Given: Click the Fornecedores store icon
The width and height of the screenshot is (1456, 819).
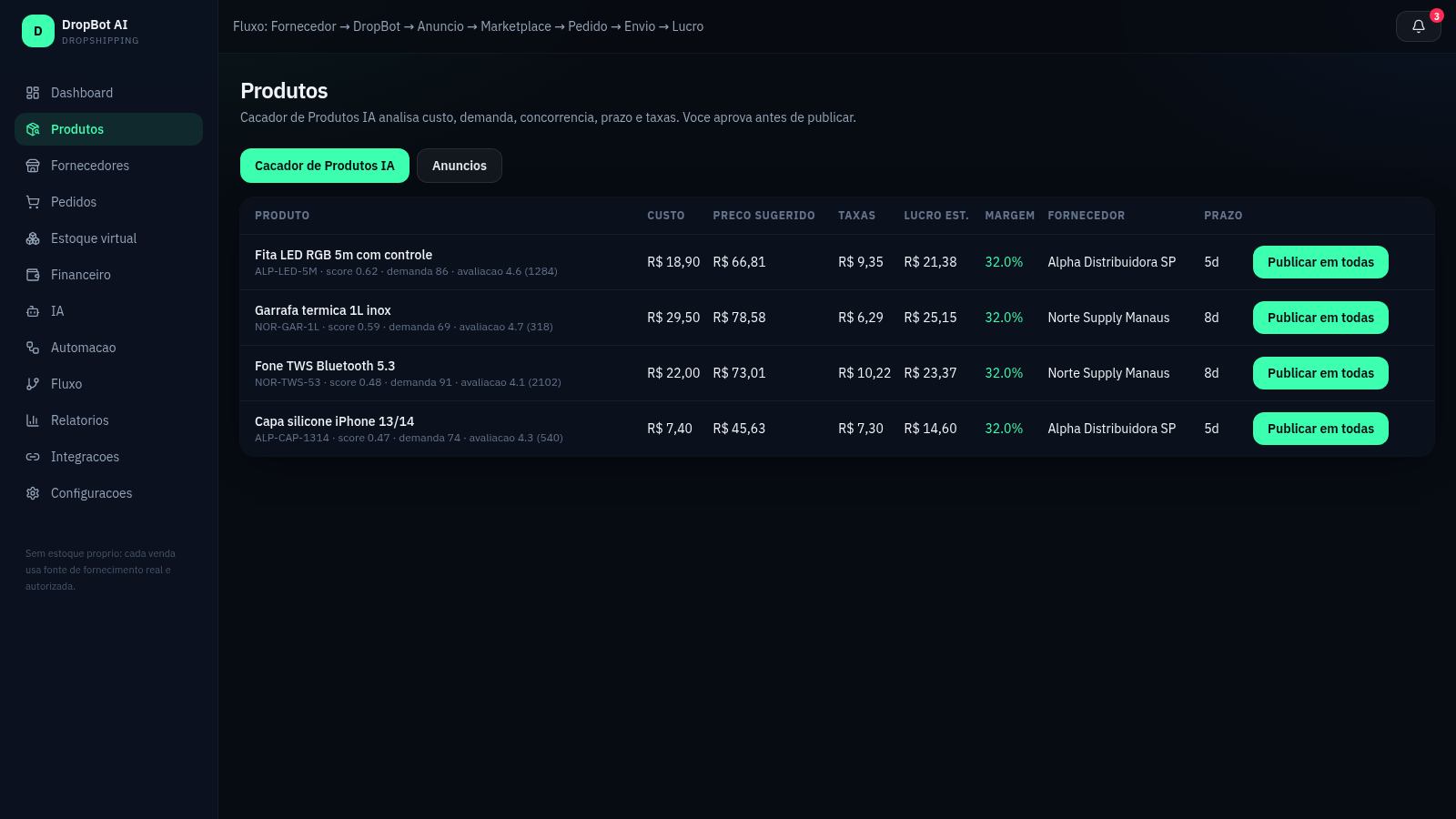Looking at the screenshot, I should (x=33, y=166).
